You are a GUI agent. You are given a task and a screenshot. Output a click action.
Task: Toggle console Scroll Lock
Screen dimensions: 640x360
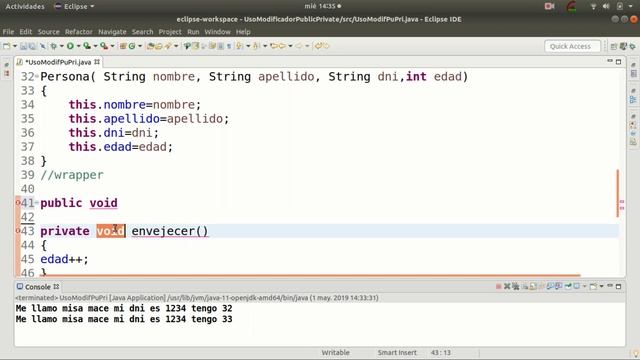tap(533, 287)
